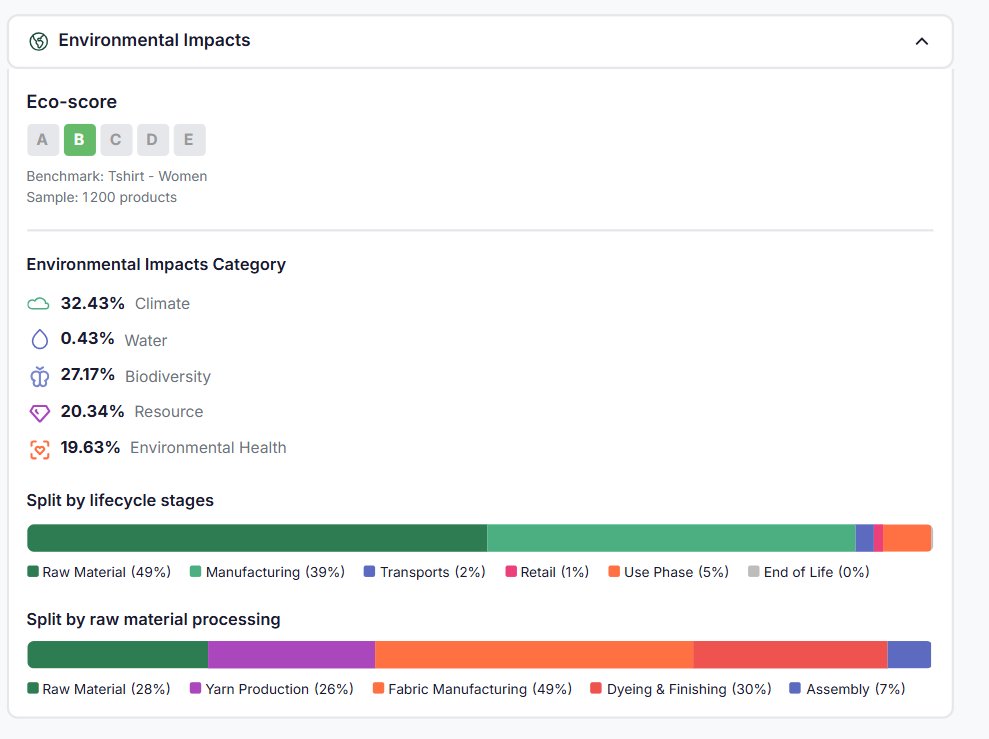Select Eco-score grade A
The width and height of the screenshot is (989, 739).
(42, 140)
